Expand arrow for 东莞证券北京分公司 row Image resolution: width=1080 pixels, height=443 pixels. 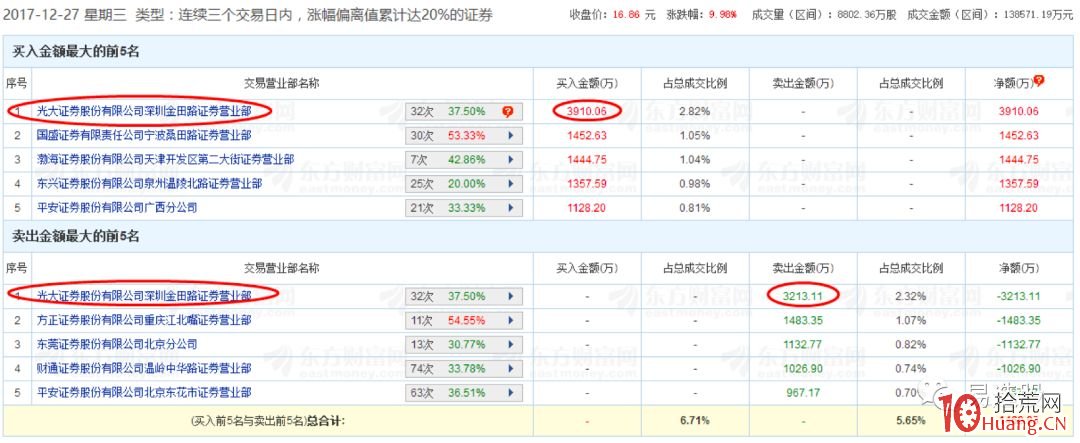(510, 344)
